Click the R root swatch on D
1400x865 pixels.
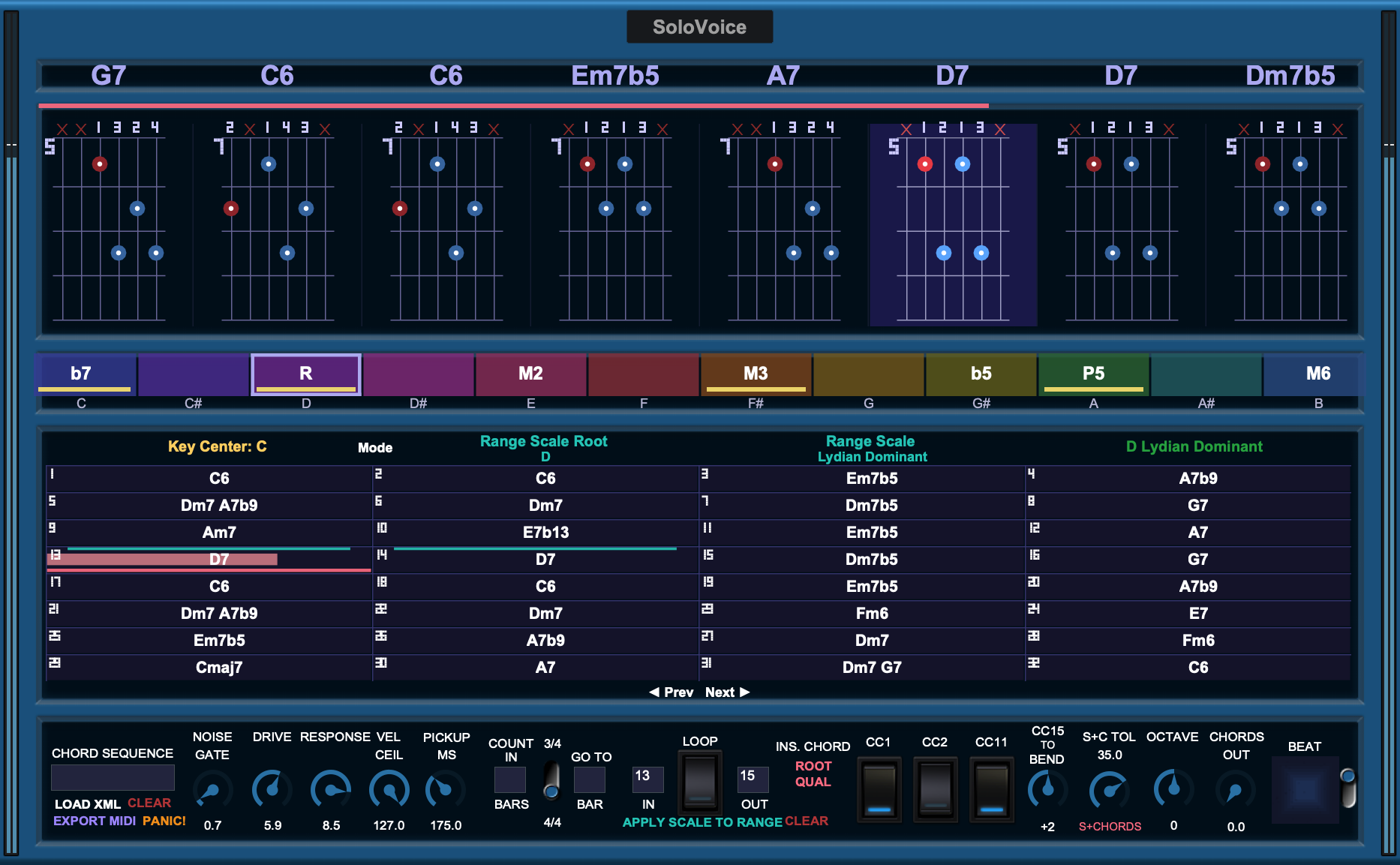[306, 374]
